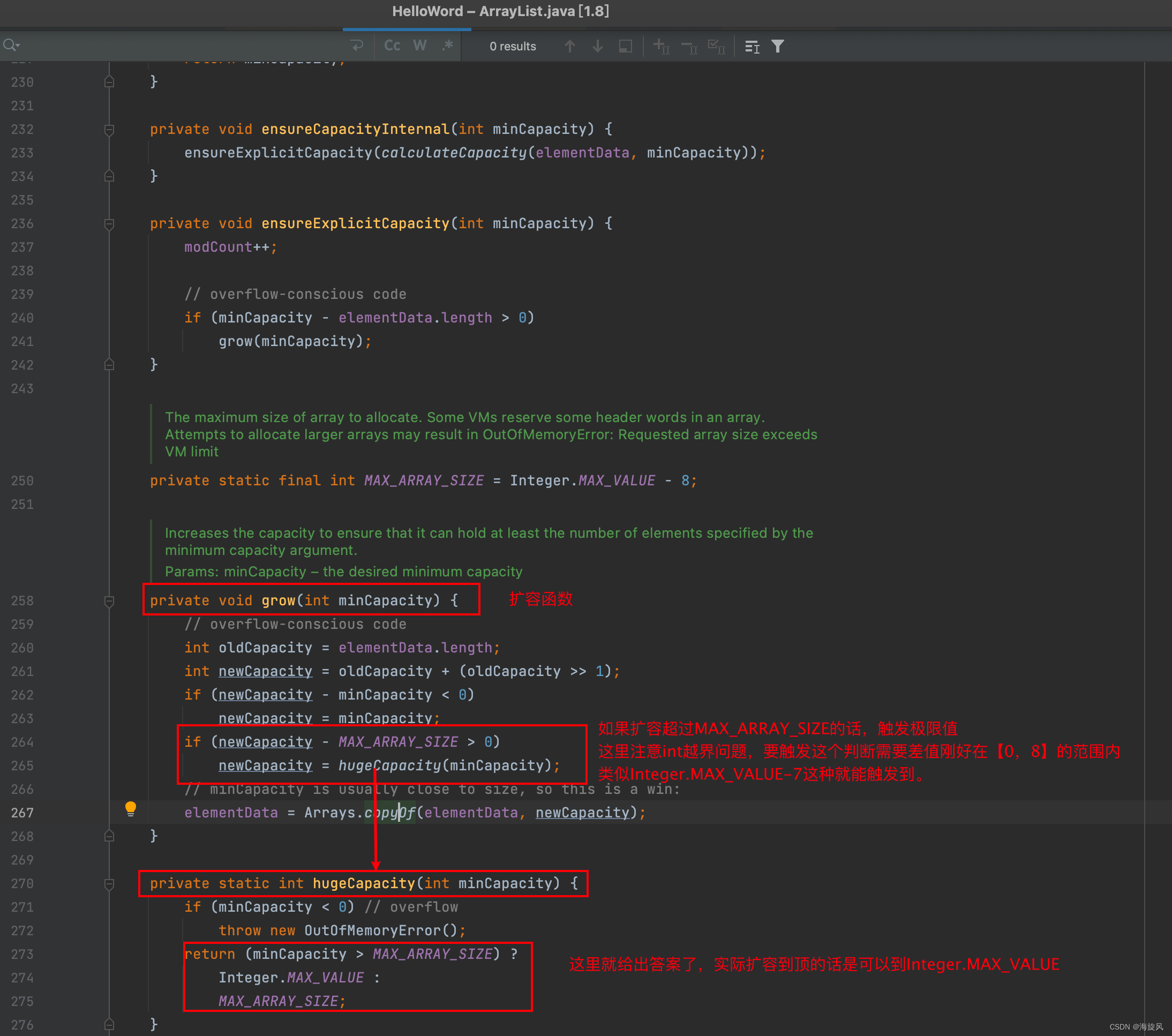The height and width of the screenshot is (1036, 1172).
Task: Click "// overflow" comment on line 271
Action: click(411, 907)
